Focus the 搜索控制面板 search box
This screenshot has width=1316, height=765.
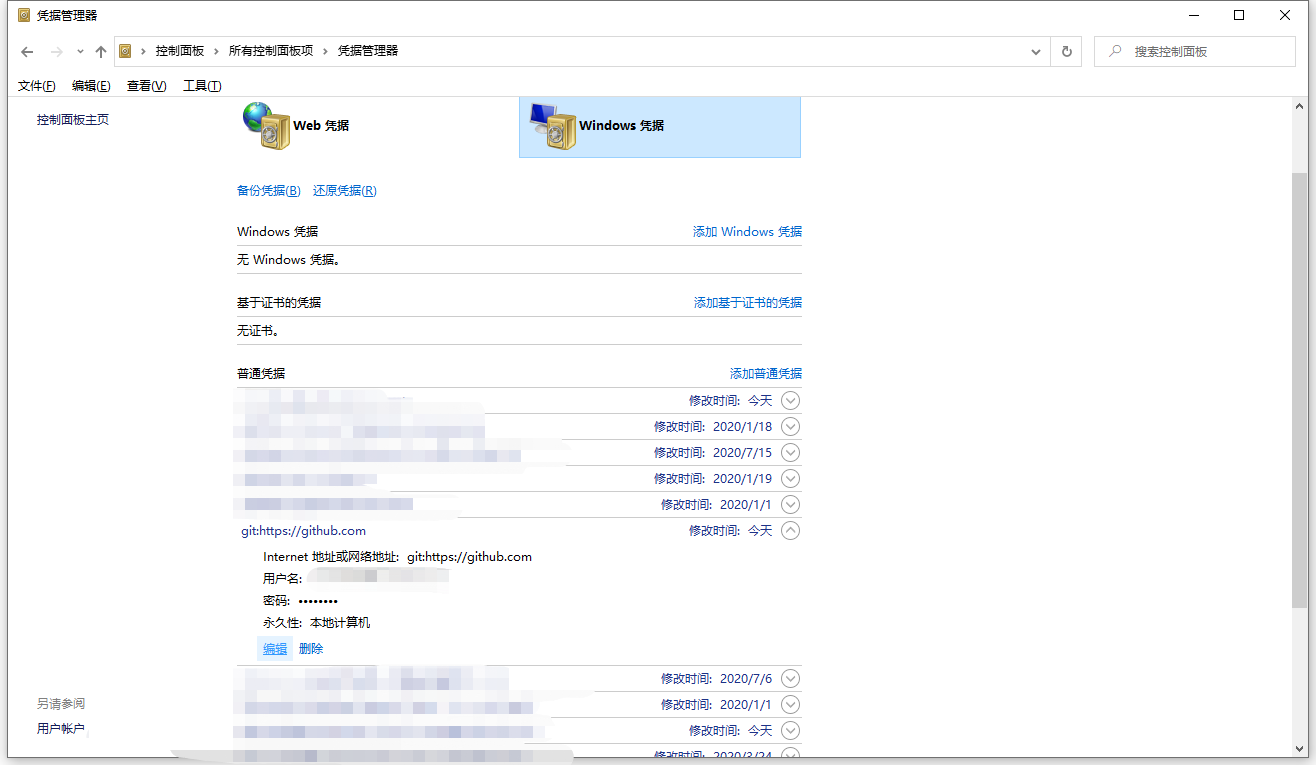(1195, 51)
